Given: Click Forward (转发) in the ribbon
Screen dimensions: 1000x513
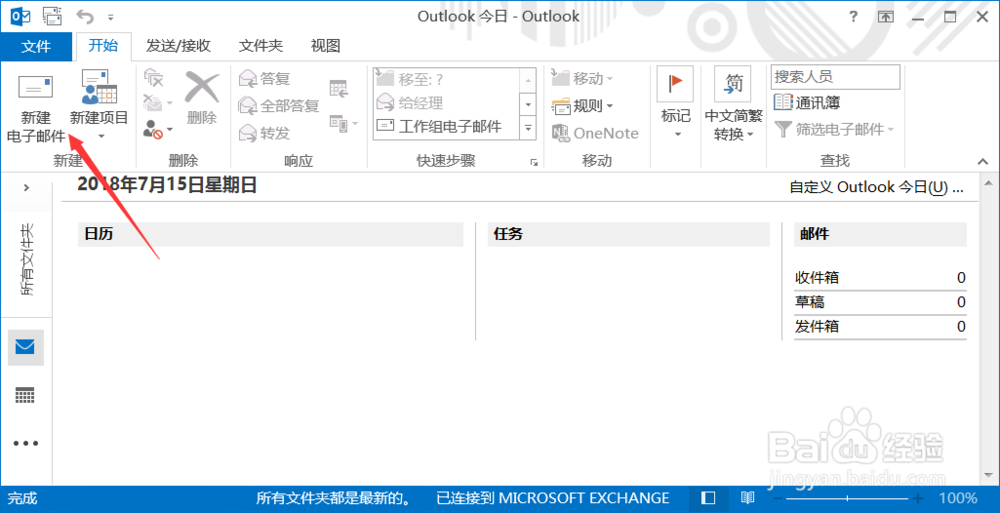Looking at the screenshot, I should tap(265, 133).
